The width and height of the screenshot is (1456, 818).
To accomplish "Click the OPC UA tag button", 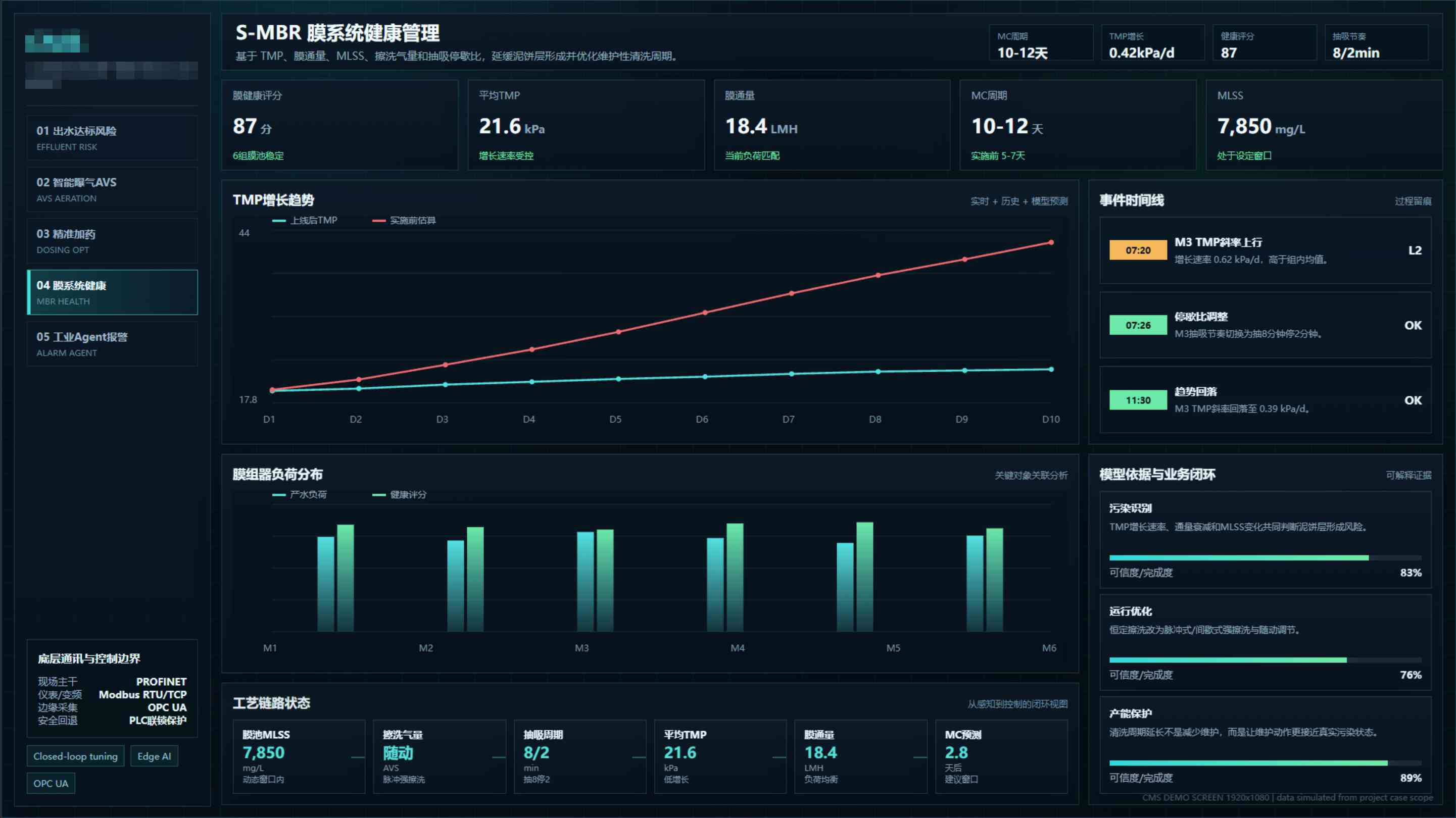I will click(51, 783).
